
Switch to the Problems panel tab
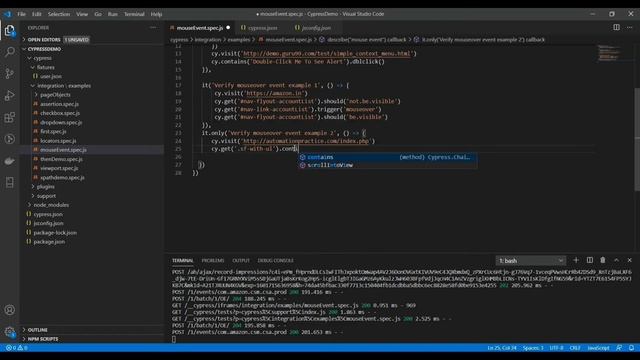click(x=213, y=260)
